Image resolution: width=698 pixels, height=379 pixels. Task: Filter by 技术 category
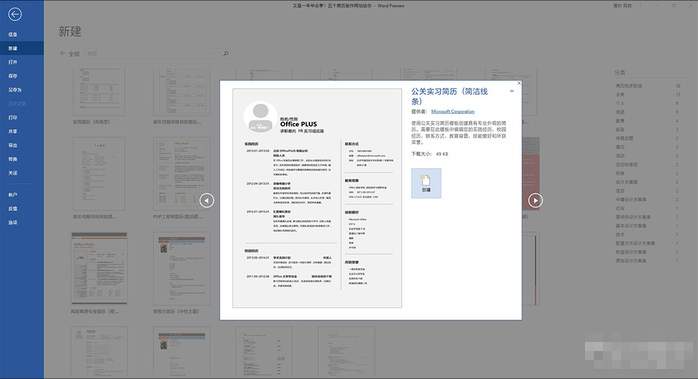click(620, 234)
